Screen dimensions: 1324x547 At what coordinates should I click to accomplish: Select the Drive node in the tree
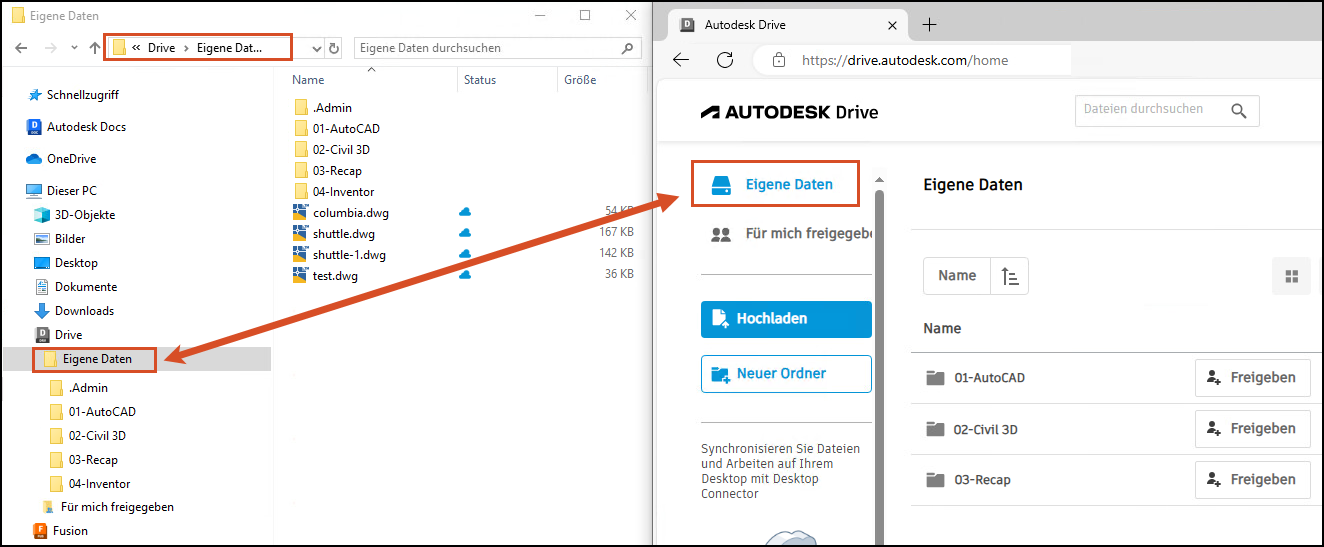pos(59,335)
